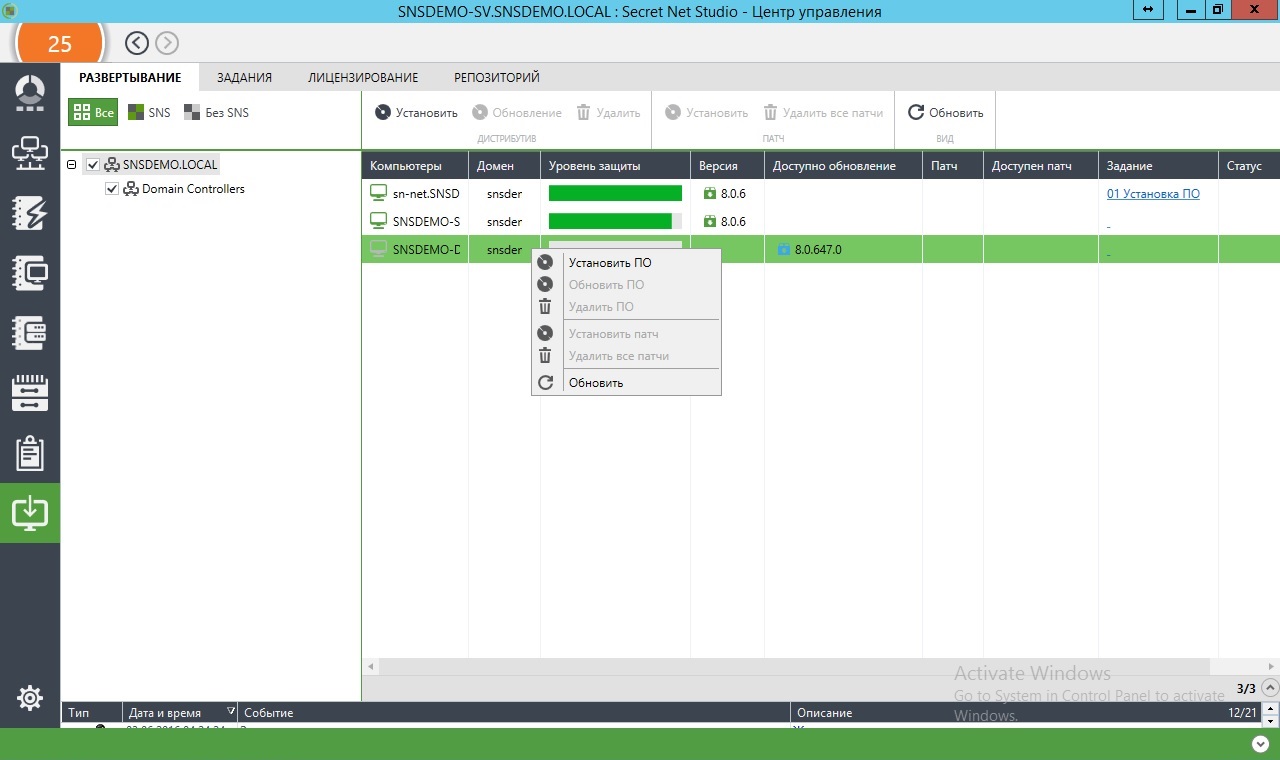Go back with the left arrow button
Viewport: 1280px width, 760px height.
point(137,43)
